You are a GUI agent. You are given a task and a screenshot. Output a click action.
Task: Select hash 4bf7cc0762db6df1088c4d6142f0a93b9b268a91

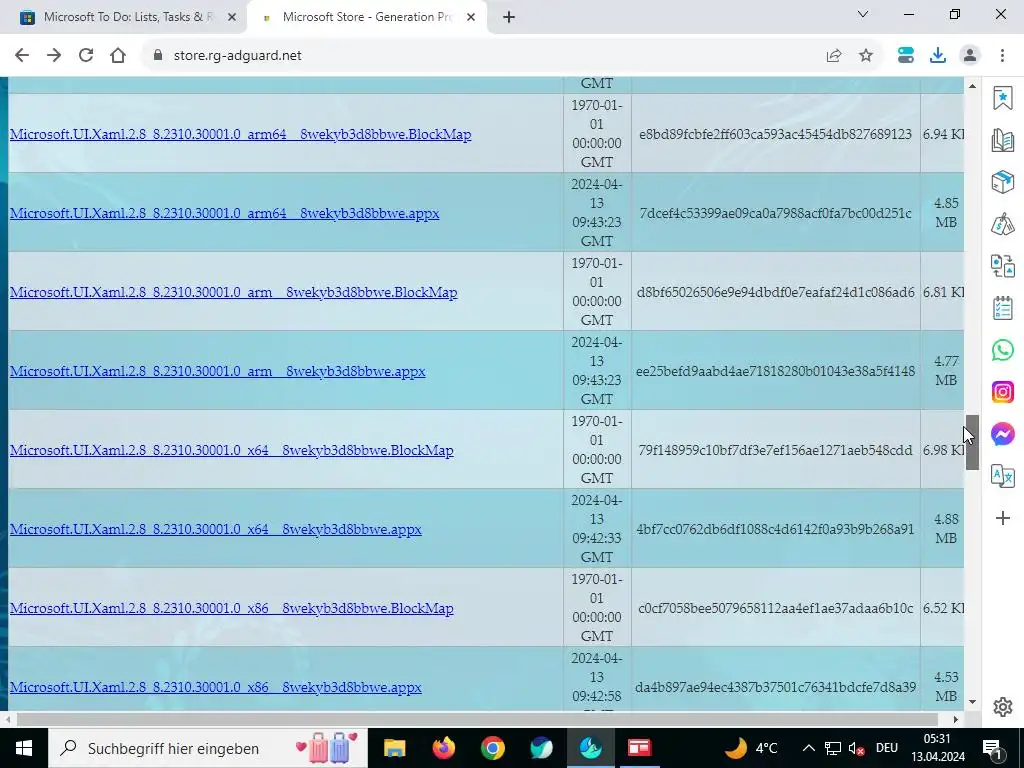click(775, 530)
